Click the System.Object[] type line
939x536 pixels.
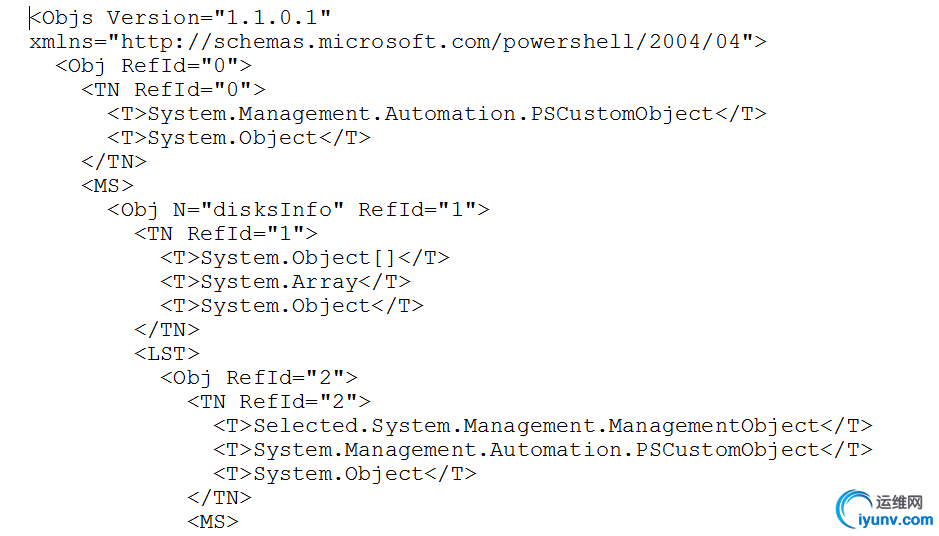click(305, 258)
